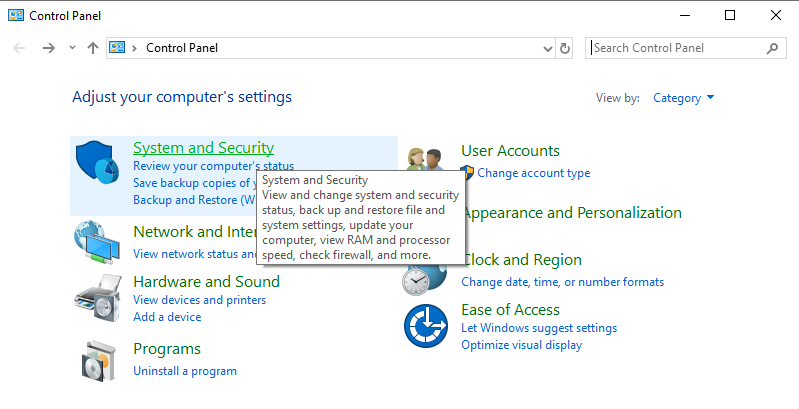Expand the address bar history dropdown

point(548,49)
